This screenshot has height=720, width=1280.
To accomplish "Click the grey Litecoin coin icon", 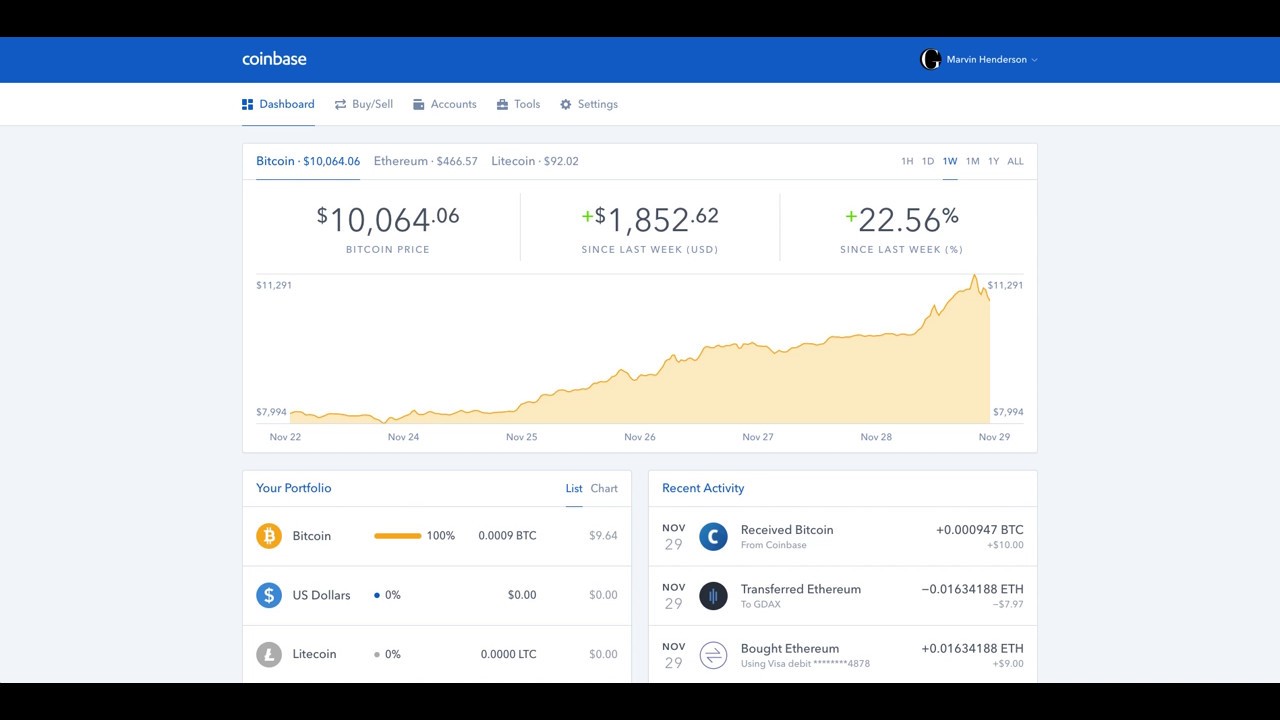I will coord(269,654).
